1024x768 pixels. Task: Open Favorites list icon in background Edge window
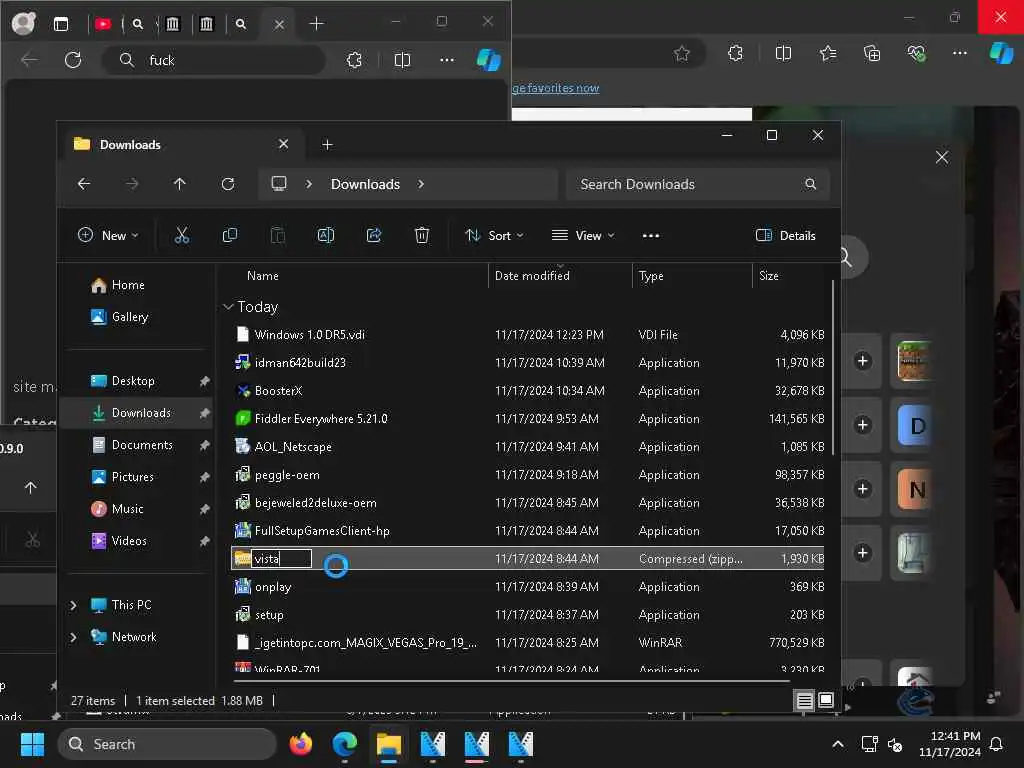click(828, 54)
